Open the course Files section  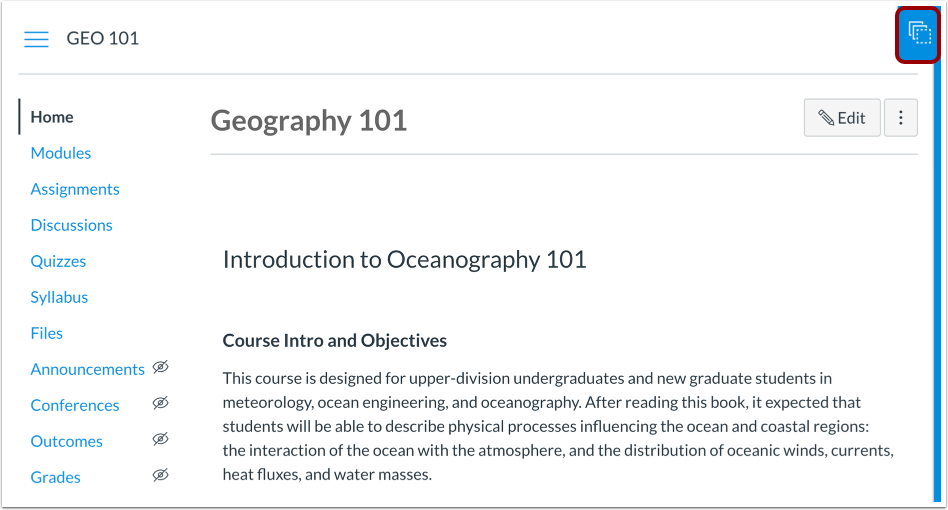pos(47,333)
